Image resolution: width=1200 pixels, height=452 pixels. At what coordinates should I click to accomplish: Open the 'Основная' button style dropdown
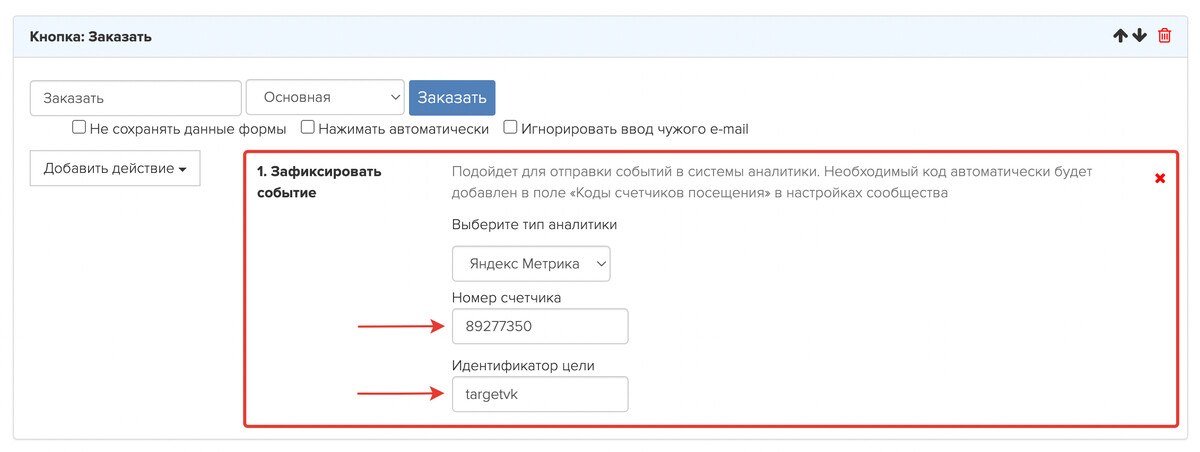tap(324, 98)
